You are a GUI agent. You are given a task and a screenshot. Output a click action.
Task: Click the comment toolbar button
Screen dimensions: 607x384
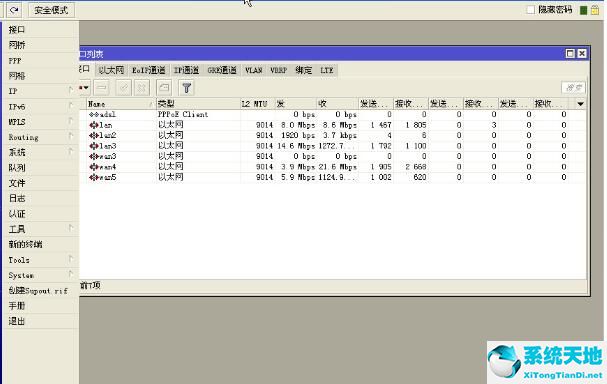164,88
